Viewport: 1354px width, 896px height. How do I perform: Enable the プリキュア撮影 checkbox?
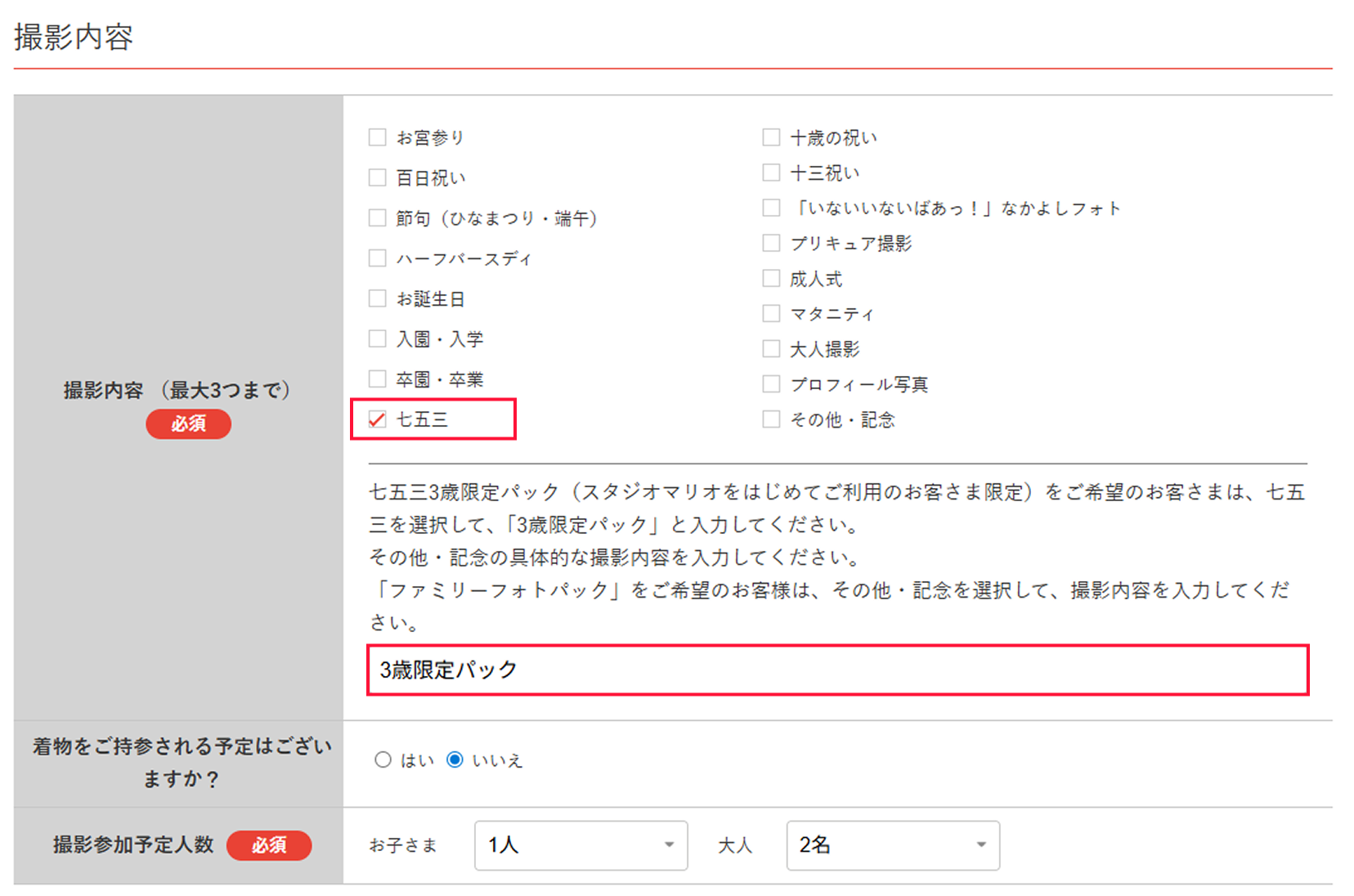click(x=770, y=242)
